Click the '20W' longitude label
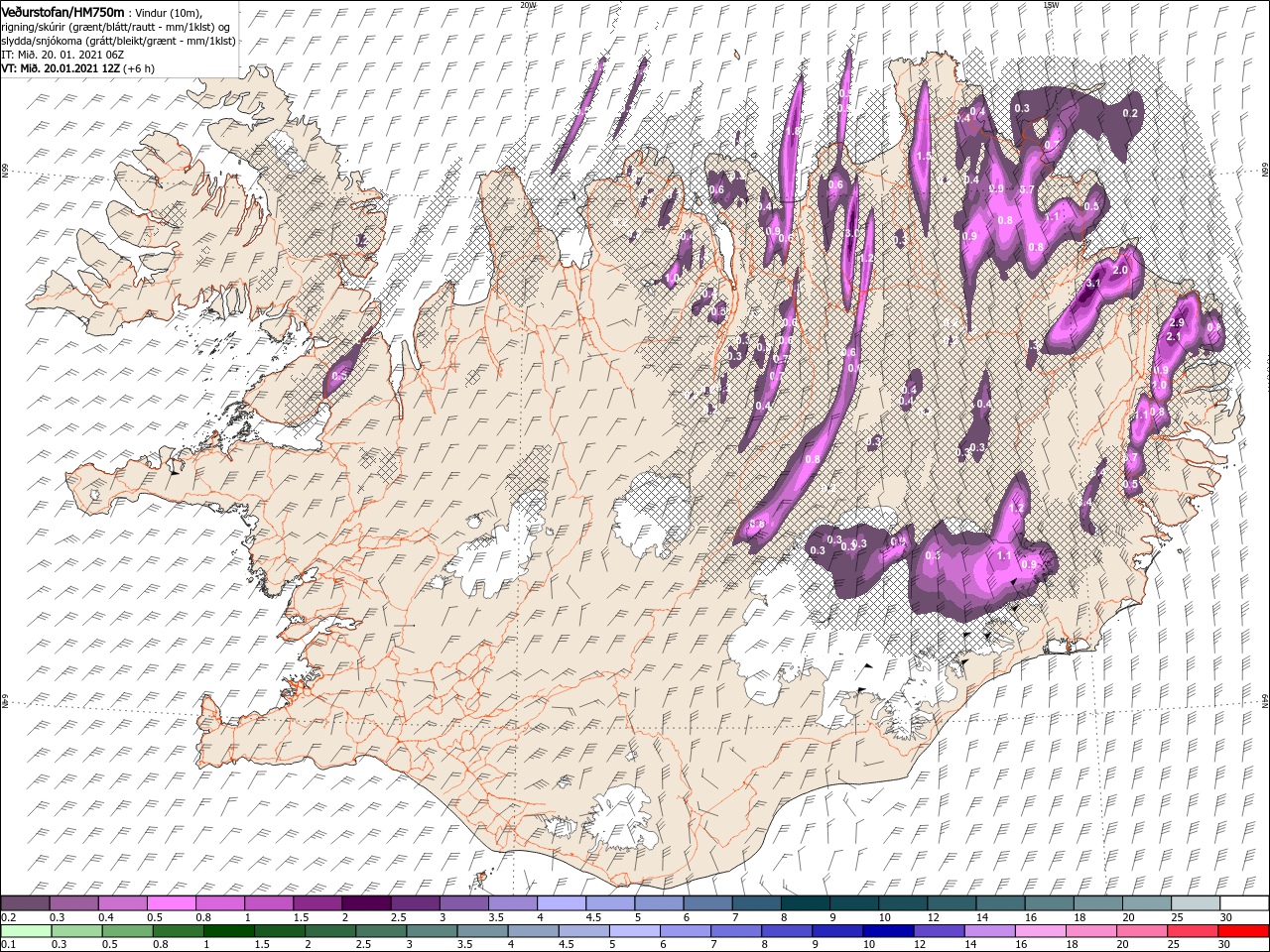The height and width of the screenshot is (952, 1270). [528, 5]
